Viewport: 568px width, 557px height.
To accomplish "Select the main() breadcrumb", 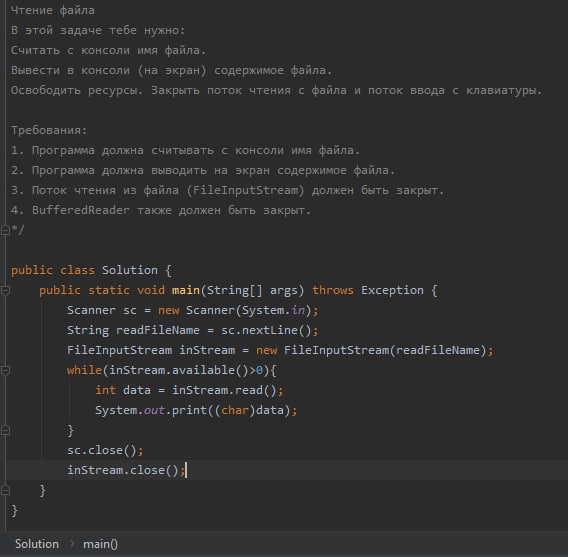I will click(100, 544).
